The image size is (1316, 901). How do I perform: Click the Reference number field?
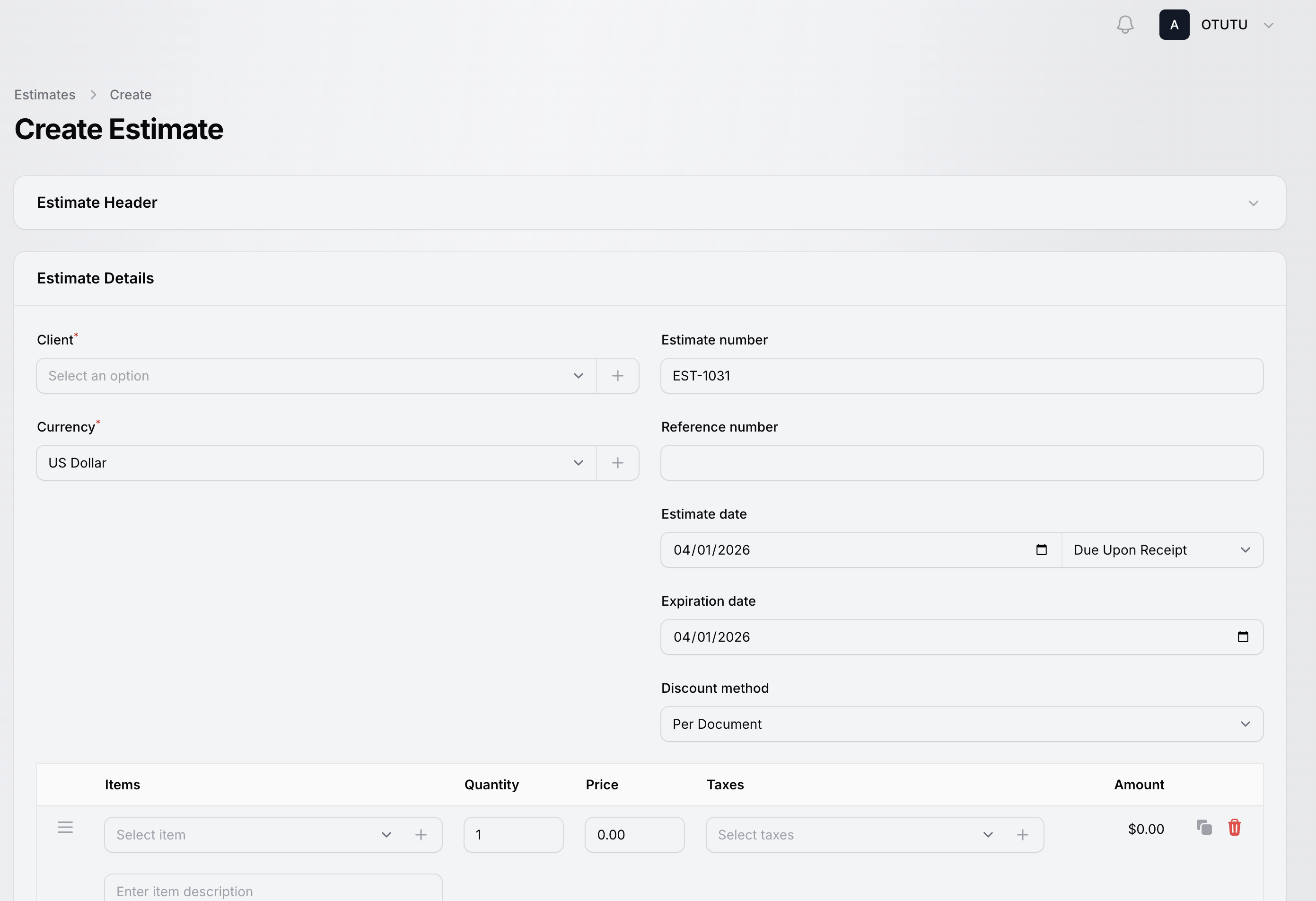tap(962, 463)
